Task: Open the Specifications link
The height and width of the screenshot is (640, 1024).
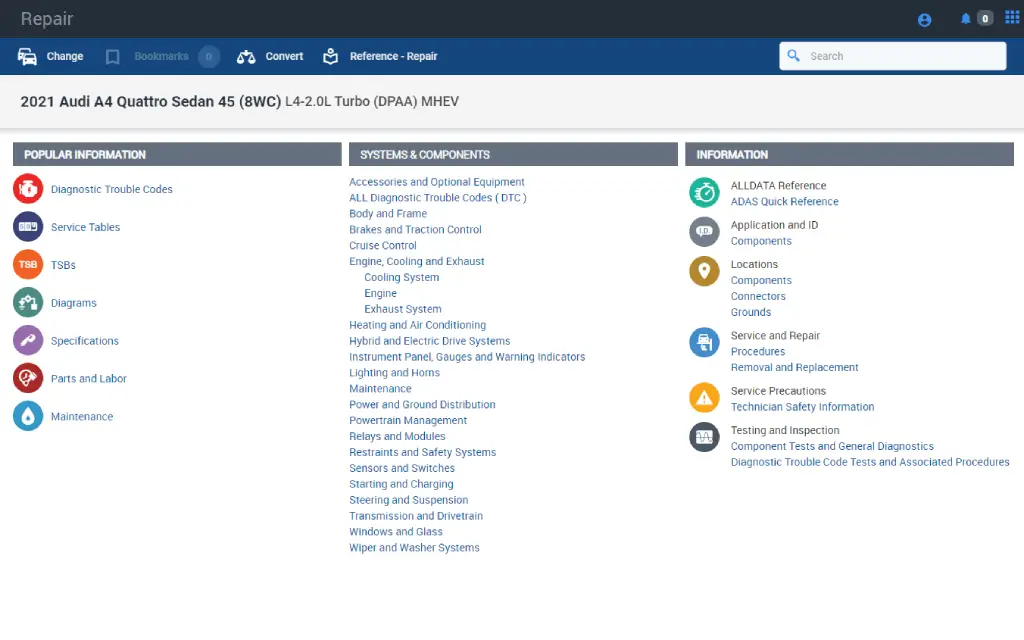Action: [85, 341]
